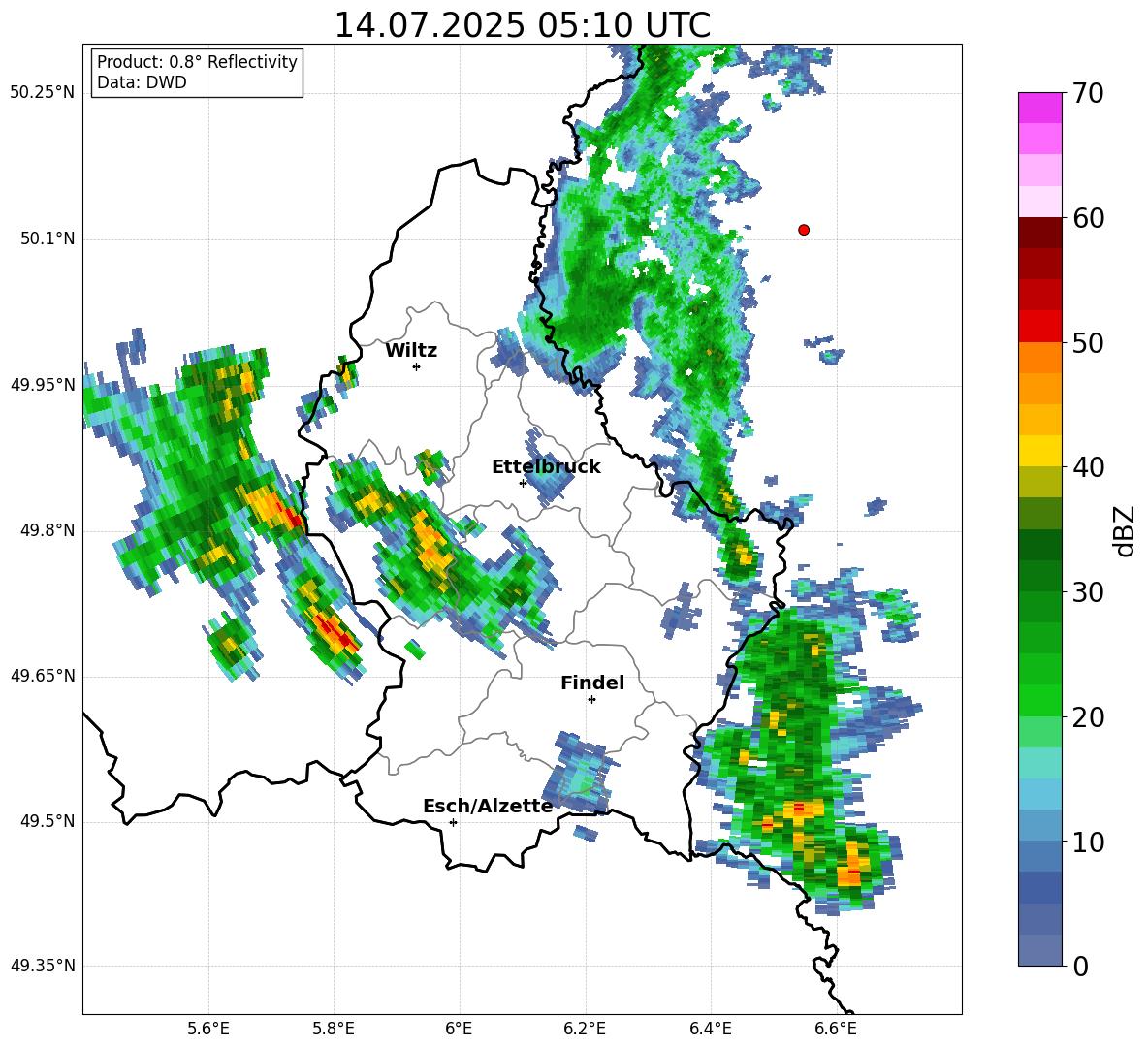Click the Wiltz city label
This screenshot has height=1048, width=1148.
click(411, 351)
